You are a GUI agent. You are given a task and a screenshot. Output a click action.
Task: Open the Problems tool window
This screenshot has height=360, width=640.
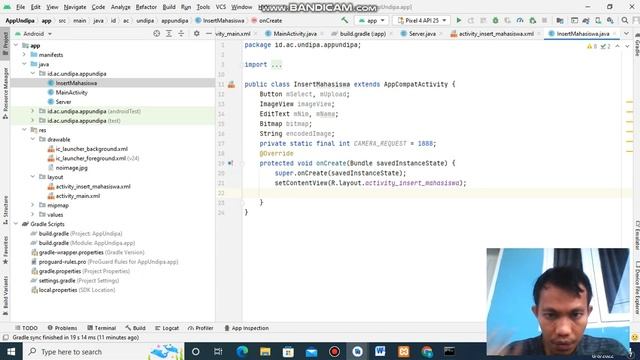62,328
